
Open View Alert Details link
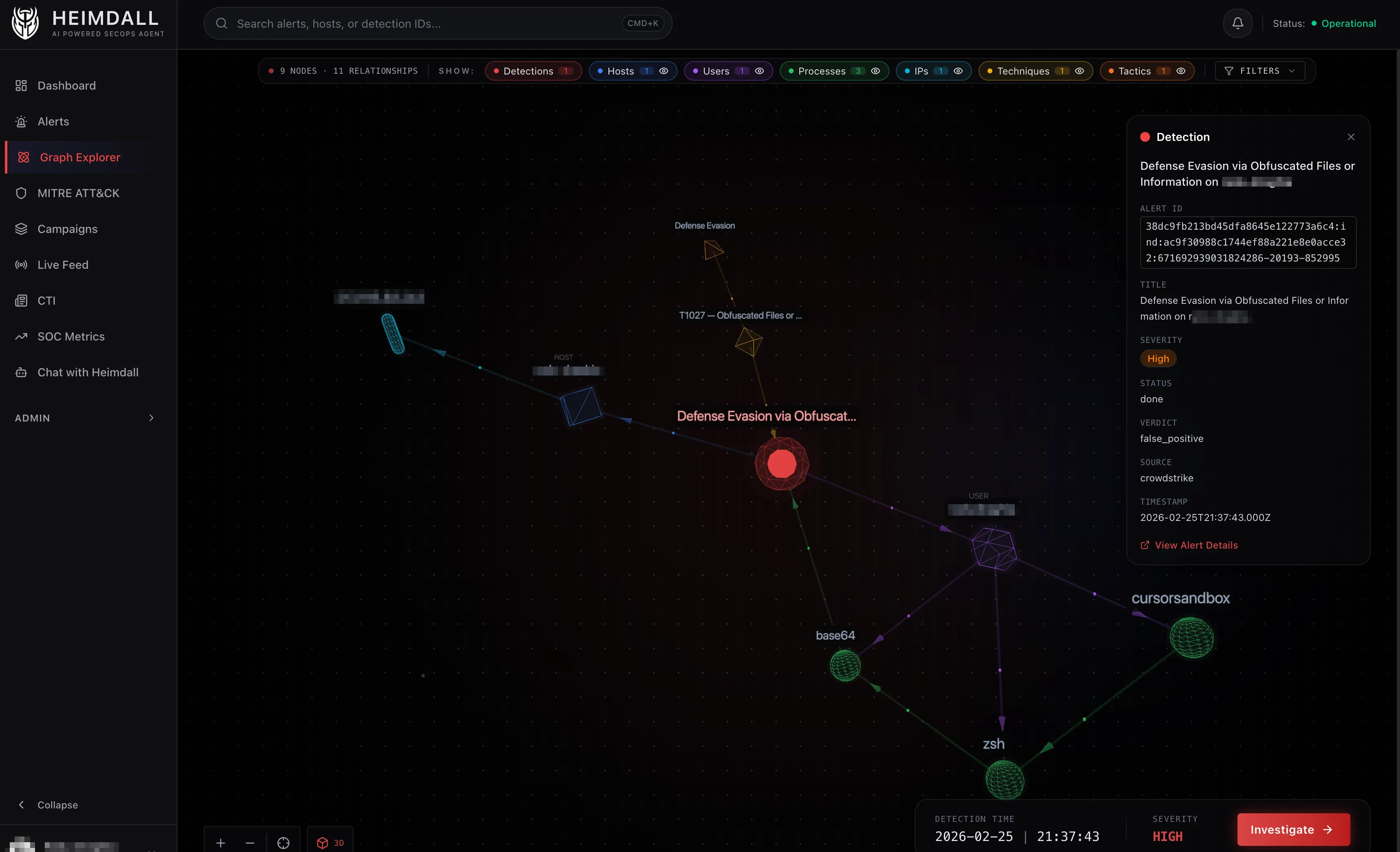(1189, 545)
